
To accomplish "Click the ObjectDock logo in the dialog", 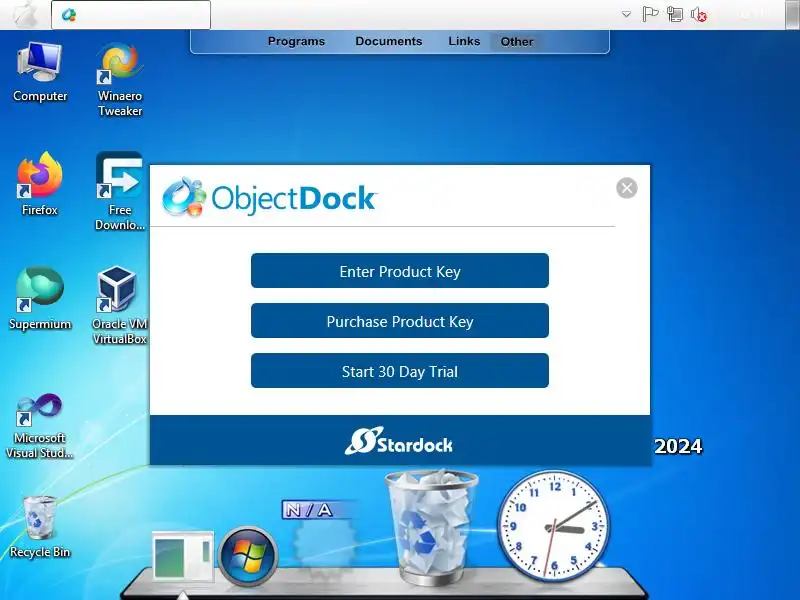I will [269, 197].
